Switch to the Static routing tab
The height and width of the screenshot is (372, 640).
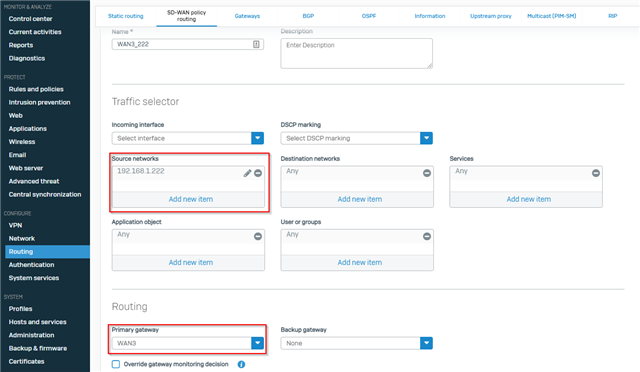click(126, 16)
